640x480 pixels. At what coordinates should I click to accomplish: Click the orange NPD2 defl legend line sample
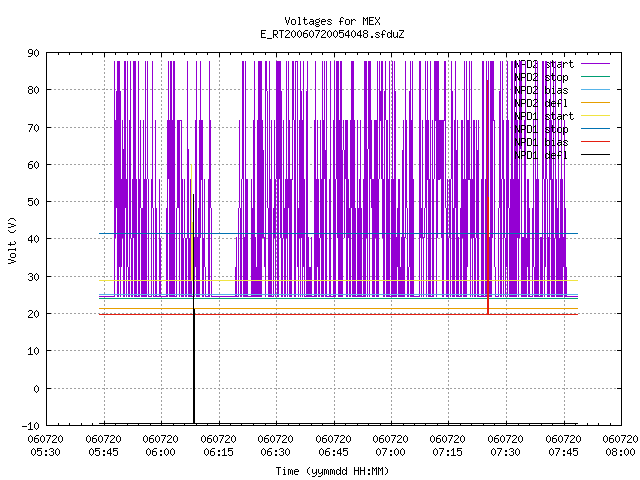(595, 103)
